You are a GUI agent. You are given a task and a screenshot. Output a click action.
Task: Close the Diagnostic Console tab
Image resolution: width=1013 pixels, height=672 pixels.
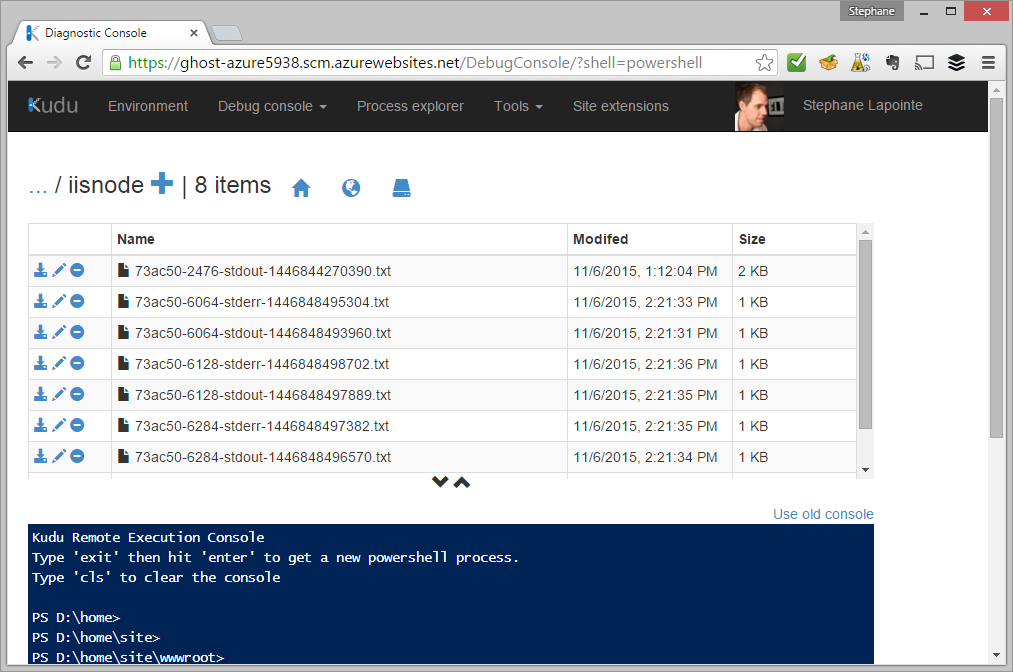pos(193,33)
